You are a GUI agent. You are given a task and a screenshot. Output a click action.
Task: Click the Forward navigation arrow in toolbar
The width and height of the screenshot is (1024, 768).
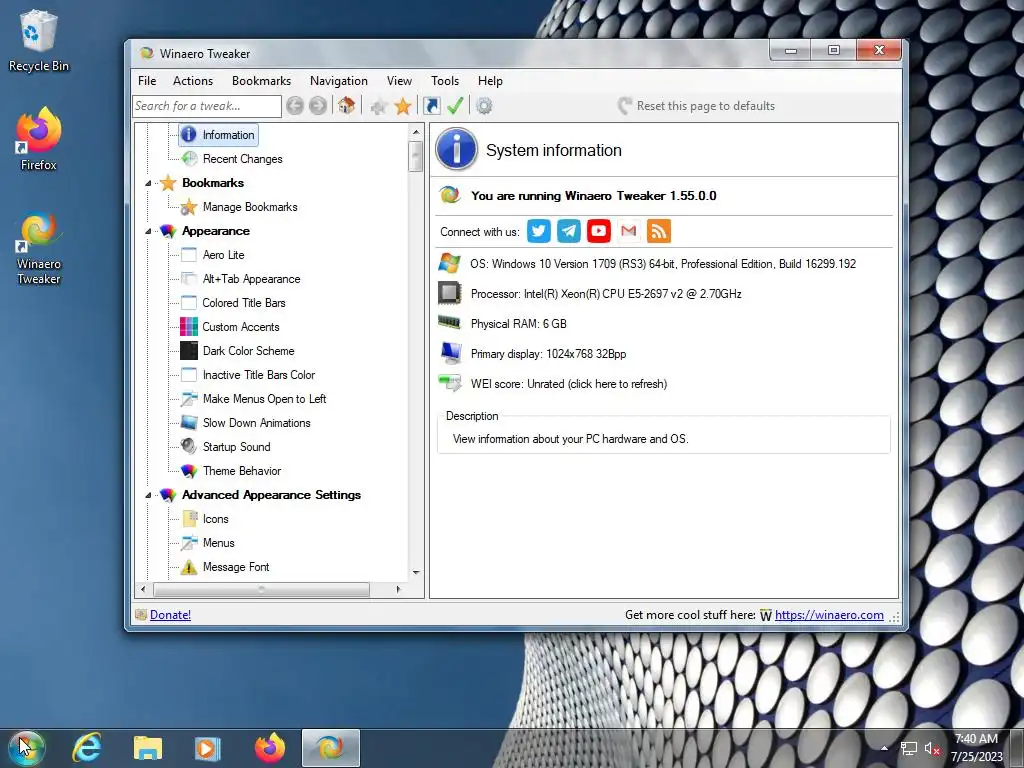[x=318, y=106]
